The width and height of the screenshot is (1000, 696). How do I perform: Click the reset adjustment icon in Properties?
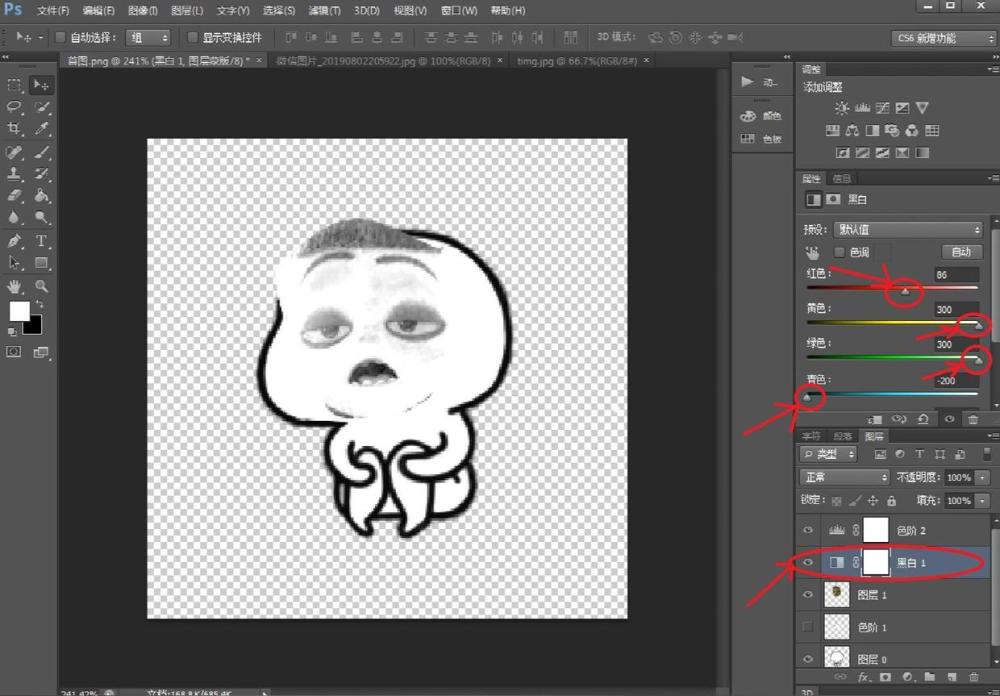coord(923,419)
